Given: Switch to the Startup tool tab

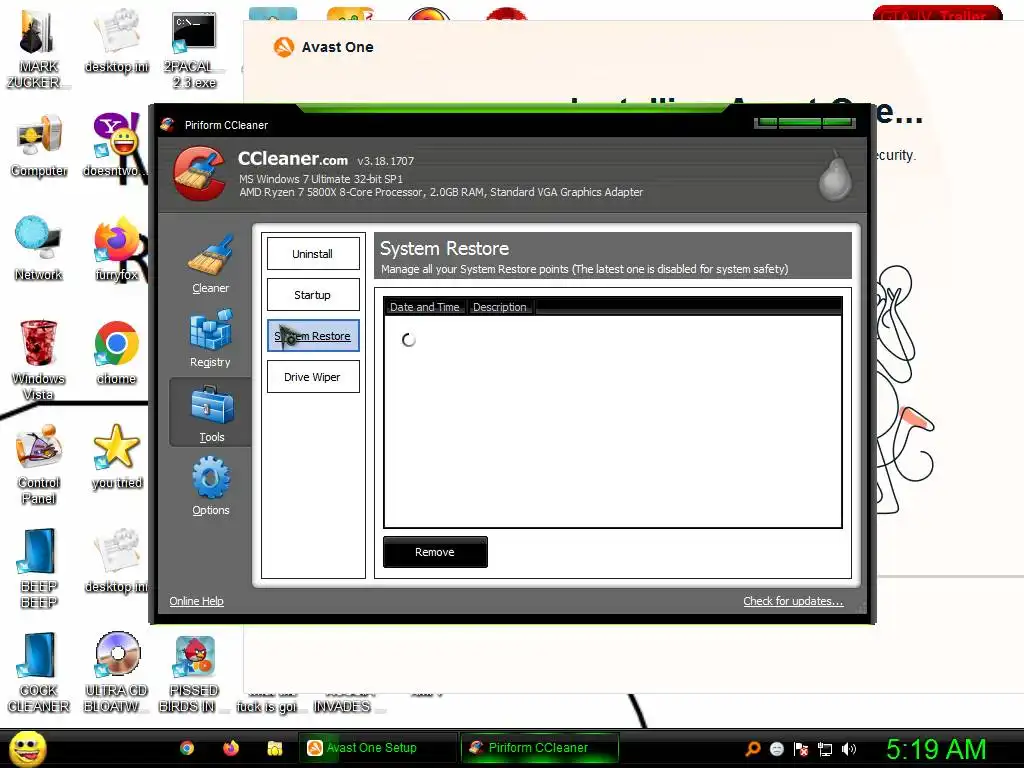Looking at the screenshot, I should [313, 295].
